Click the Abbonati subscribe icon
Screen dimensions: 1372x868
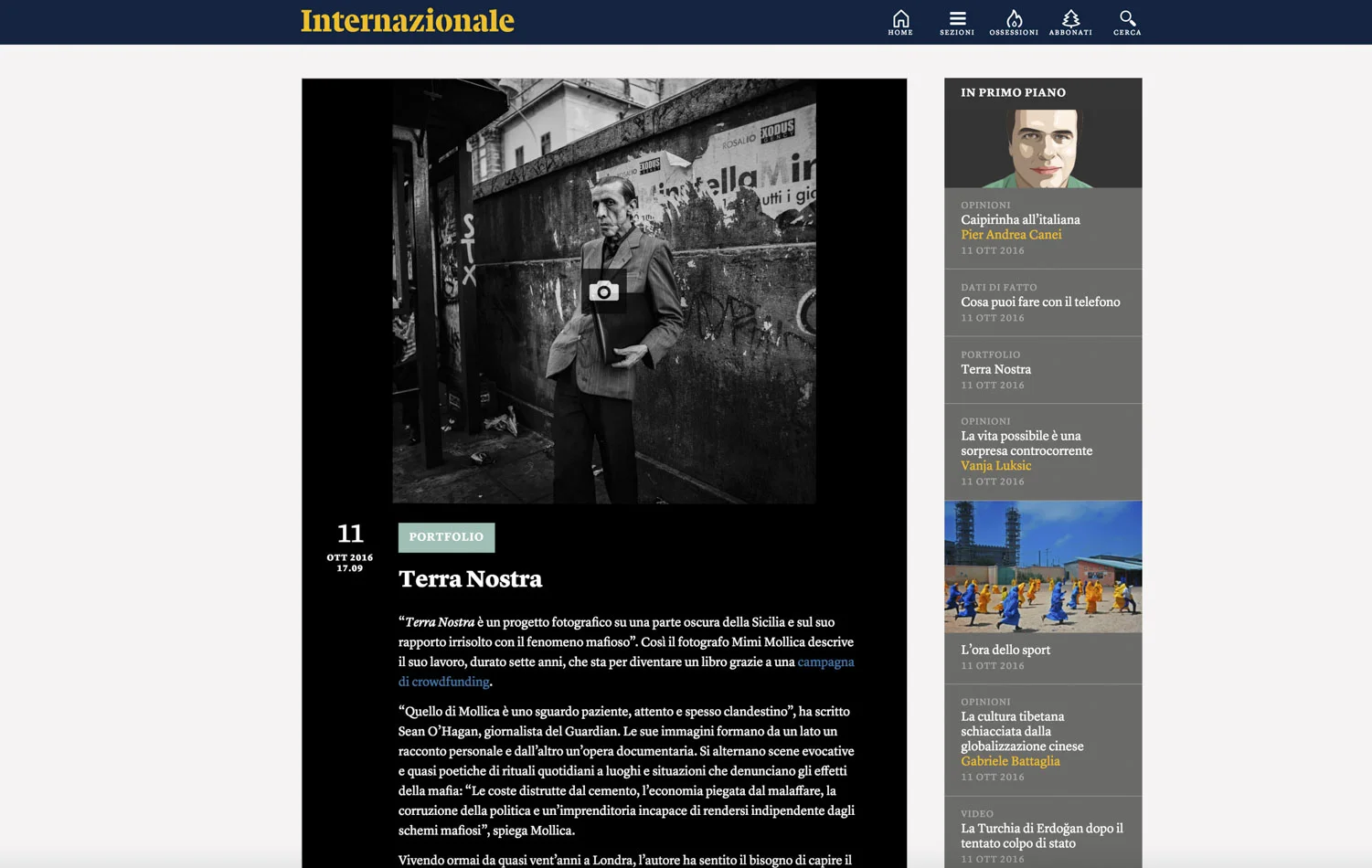tap(1070, 22)
